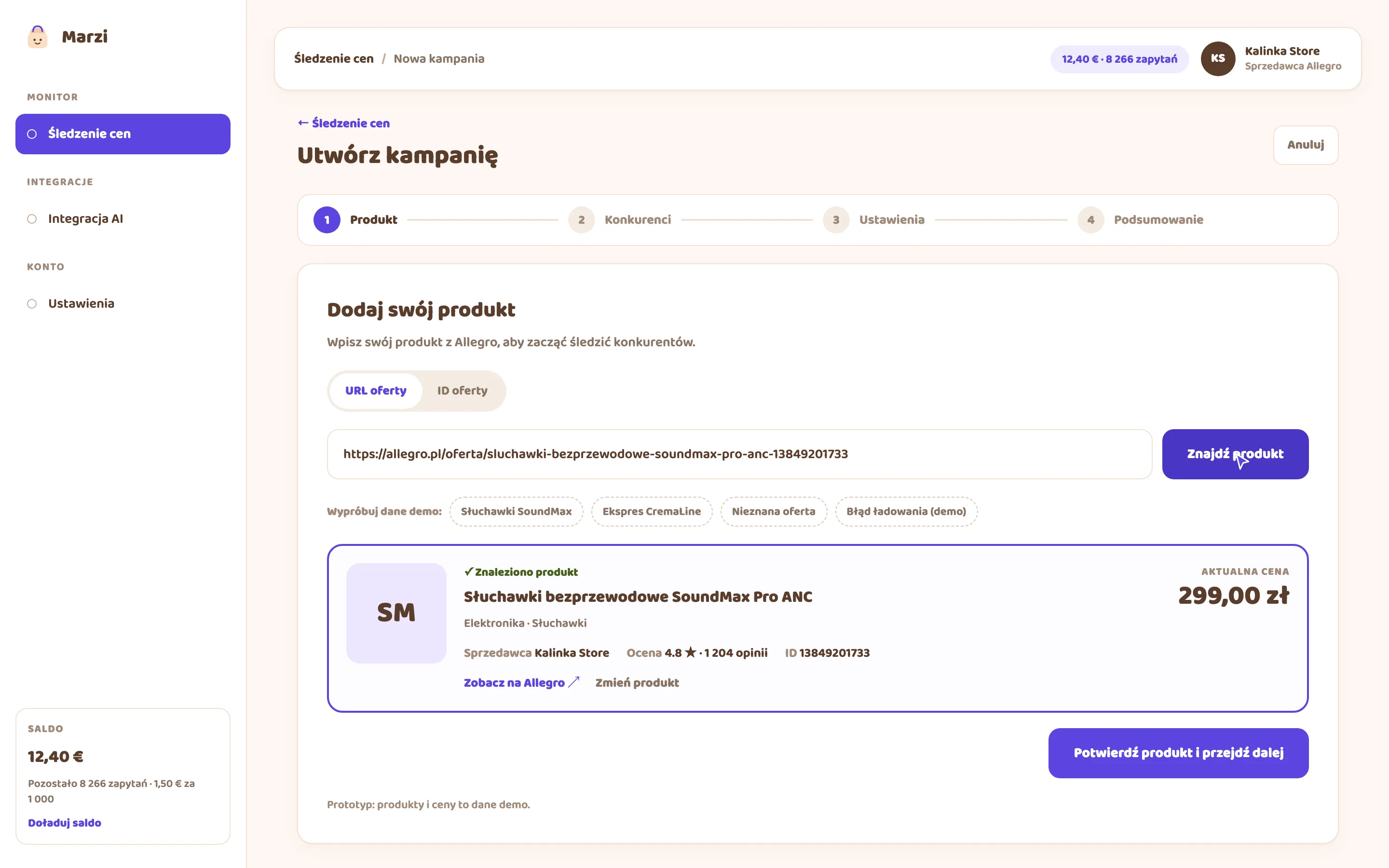The width and height of the screenshot is (1389, 868).
Task: Open Integracja AI in the sidebar
Action: (x=123, y=219)
